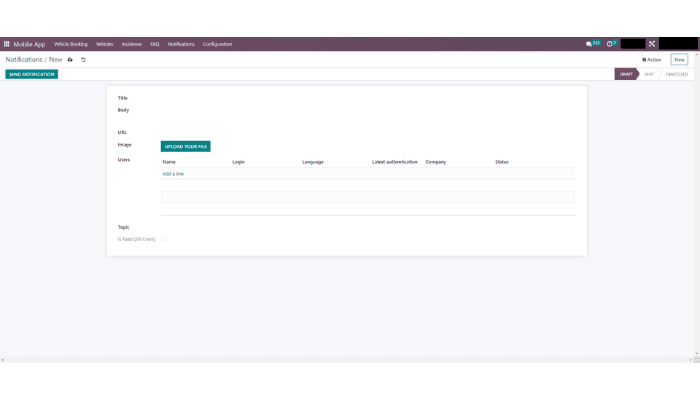Open the Incidence menu item
The width and height of the screenshot is (700, 400).
pyautogui.click(x=132, y=44)
